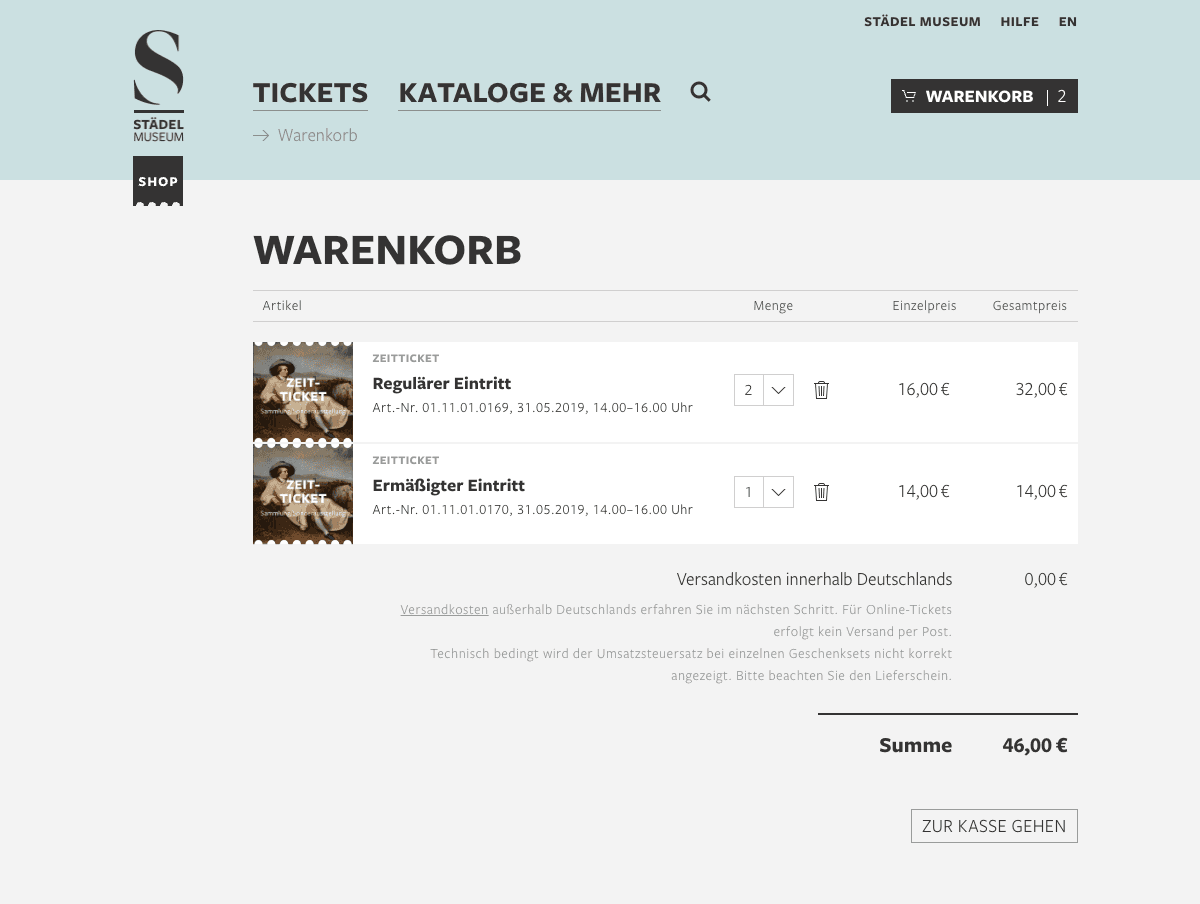This screenshot has height=904, width=1200.
Task: Remove Ermäßigter Eintritt using its trash icon
Action: [821, 492]
